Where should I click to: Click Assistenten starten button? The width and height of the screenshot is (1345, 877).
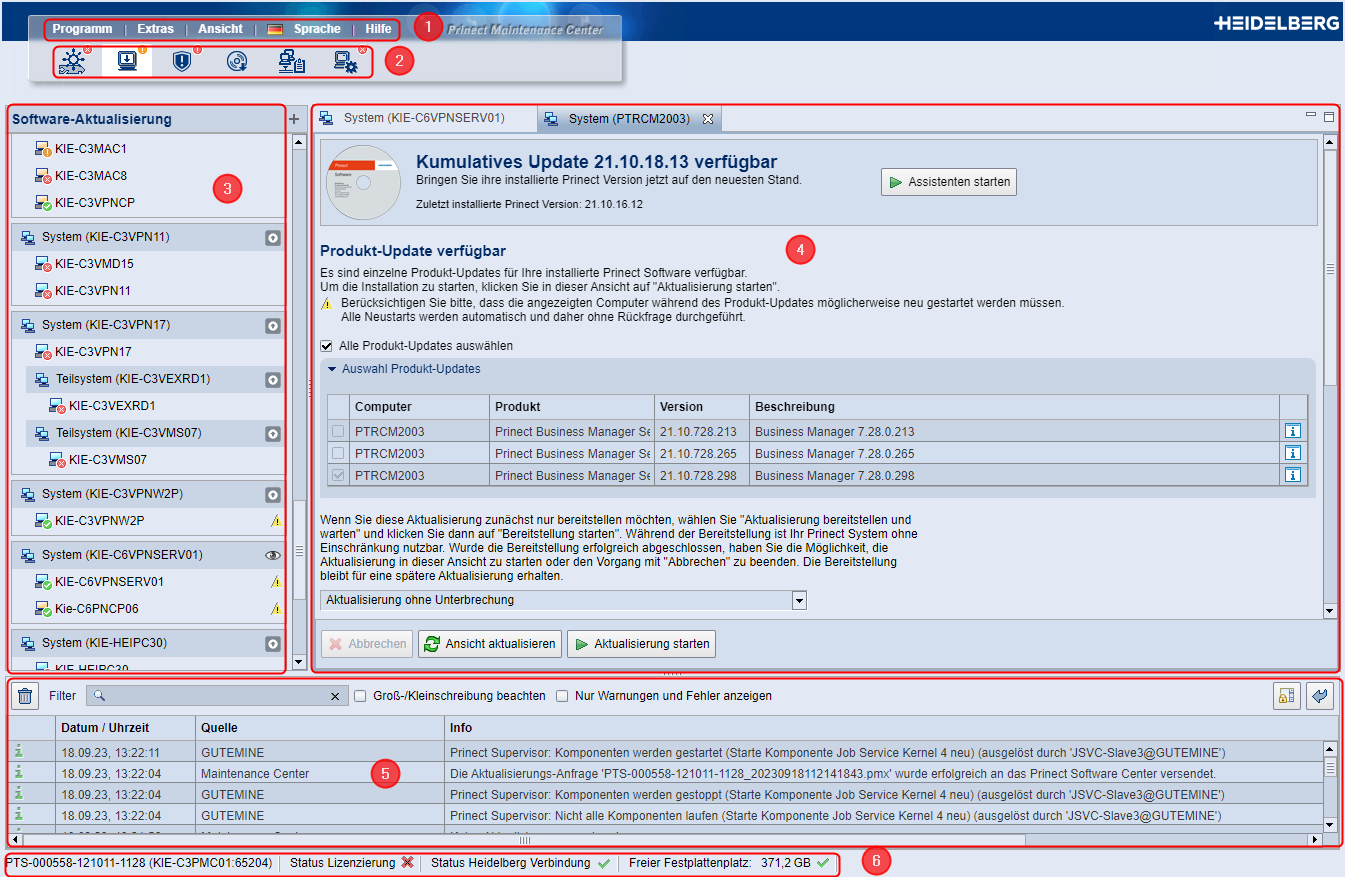(949, 182)
